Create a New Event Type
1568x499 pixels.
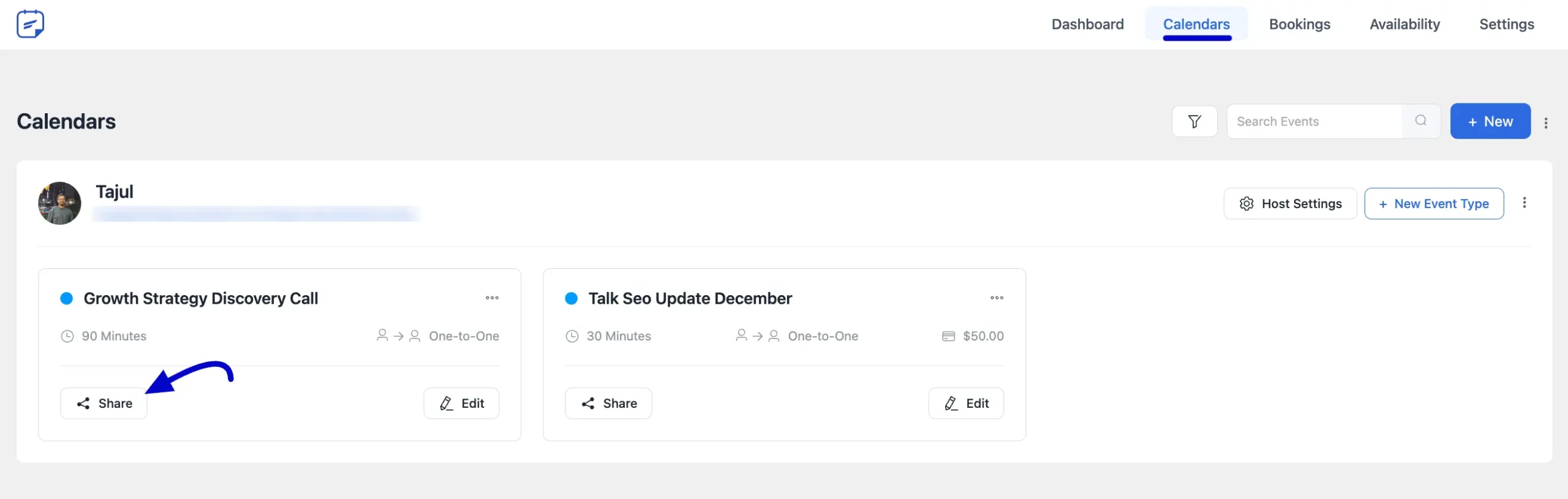(x=1434, y=204)
